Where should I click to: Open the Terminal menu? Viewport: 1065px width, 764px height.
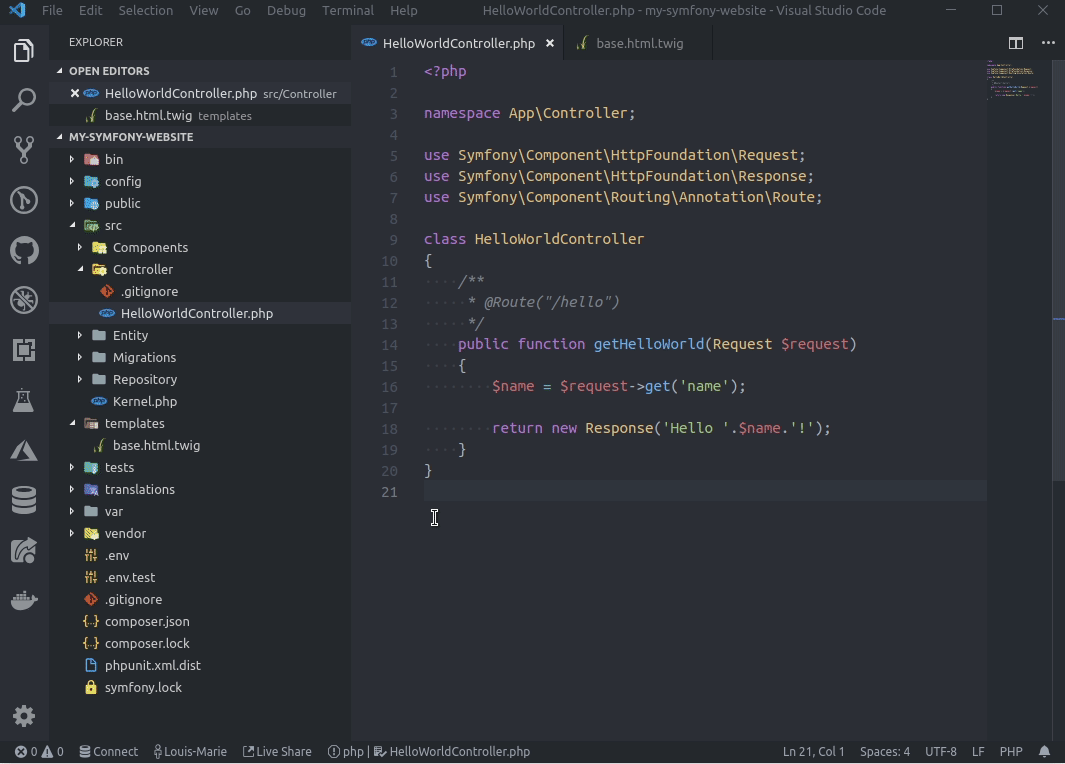point(348,11)
